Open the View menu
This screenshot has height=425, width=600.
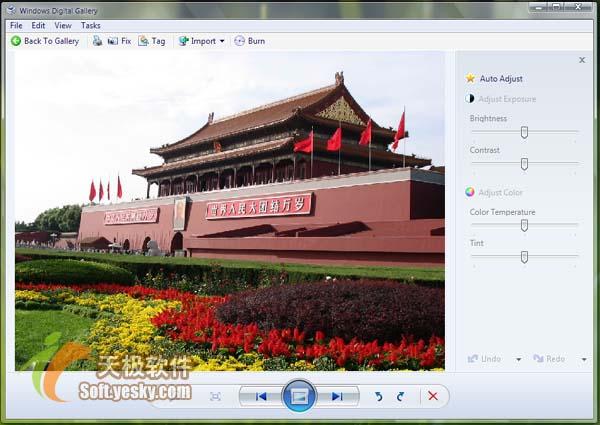coord(63,25)
